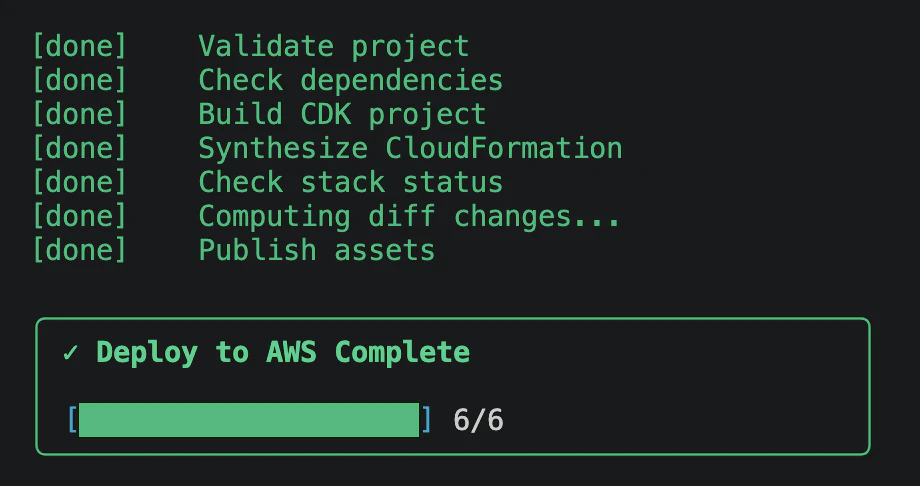Click the blue opening bracket of progress bar
Viewport: 920px width, 486px height.
(73, 420)
